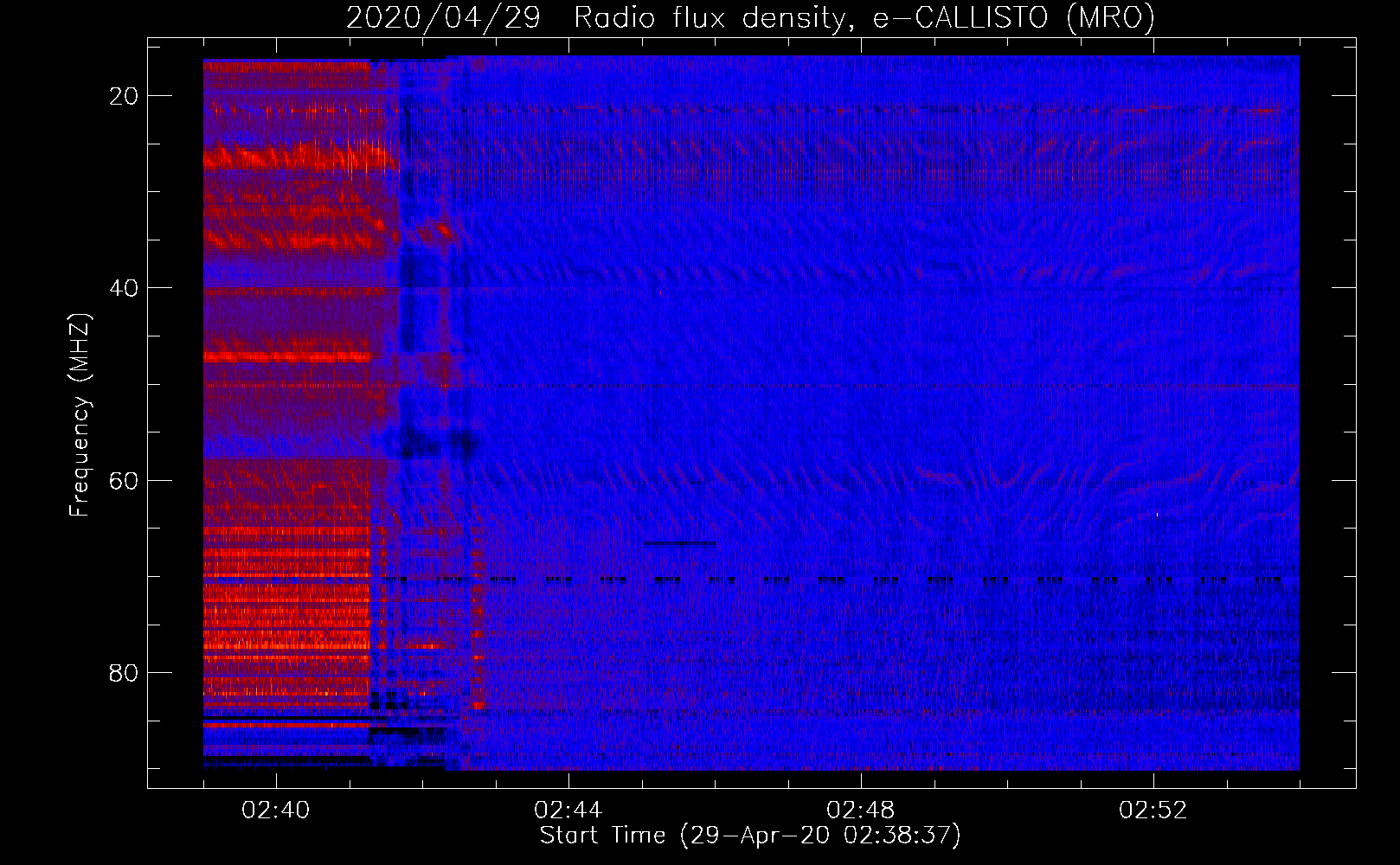The image size is (1400, 865).
Task: Click the frequency tick label "20"
Action: [x=124, y=96]
